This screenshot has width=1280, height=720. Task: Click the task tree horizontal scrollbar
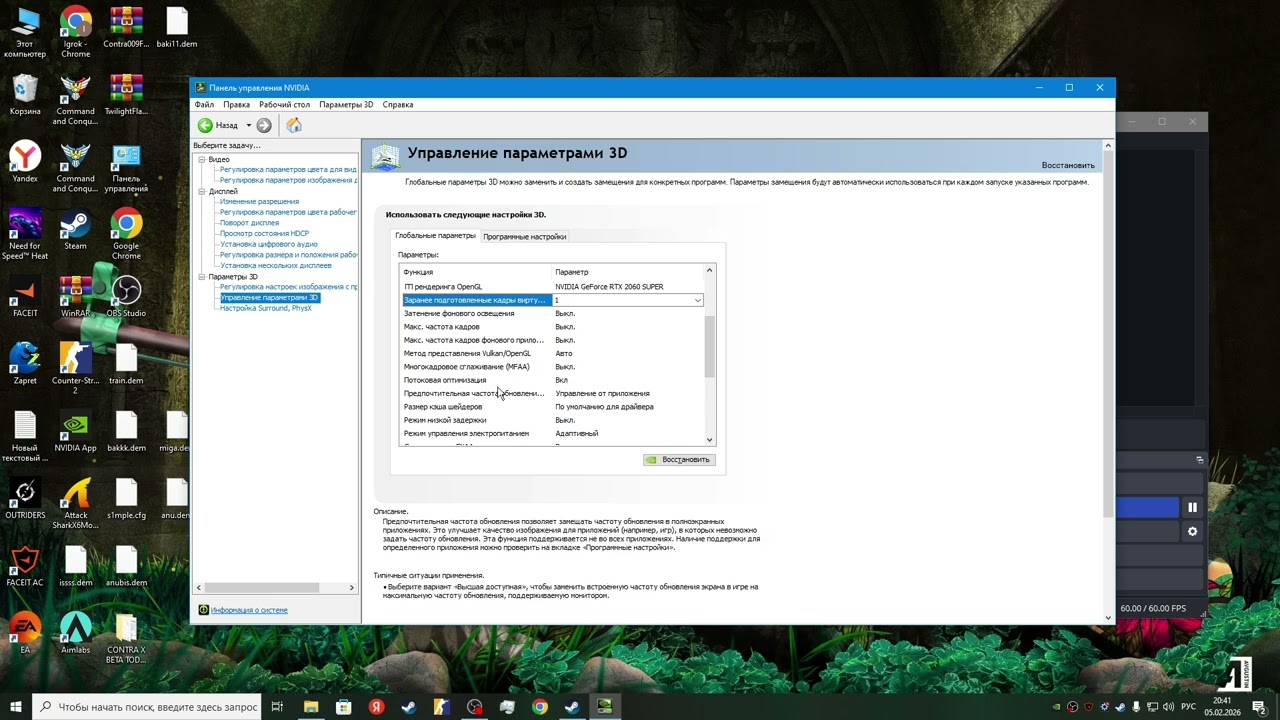point(262,587)
